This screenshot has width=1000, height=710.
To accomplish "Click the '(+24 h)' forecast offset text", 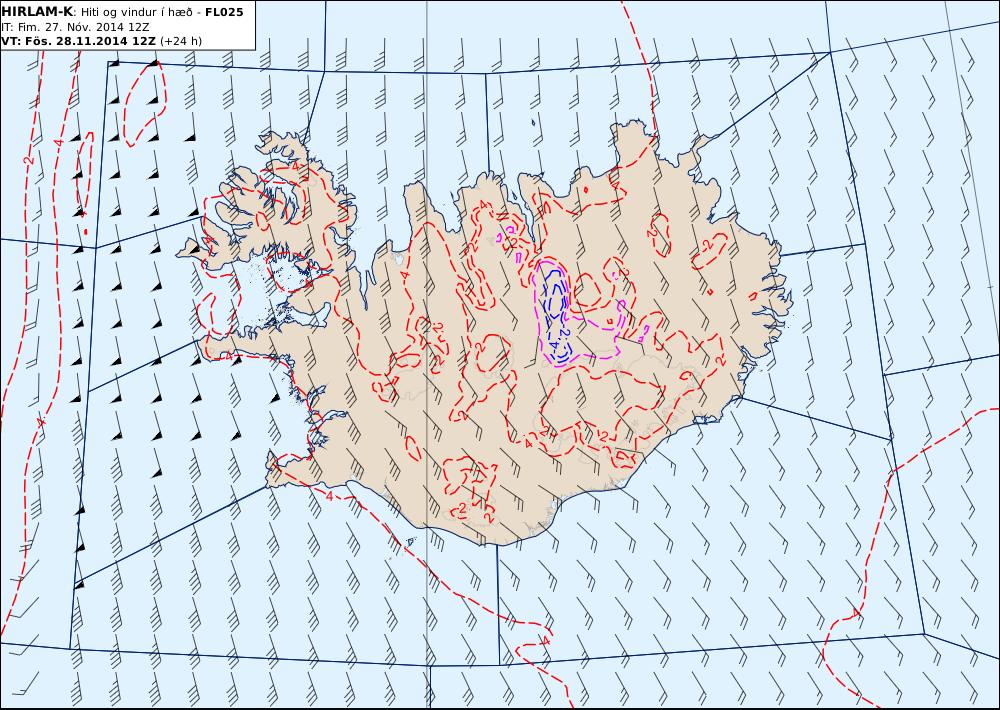I will 181,41.
